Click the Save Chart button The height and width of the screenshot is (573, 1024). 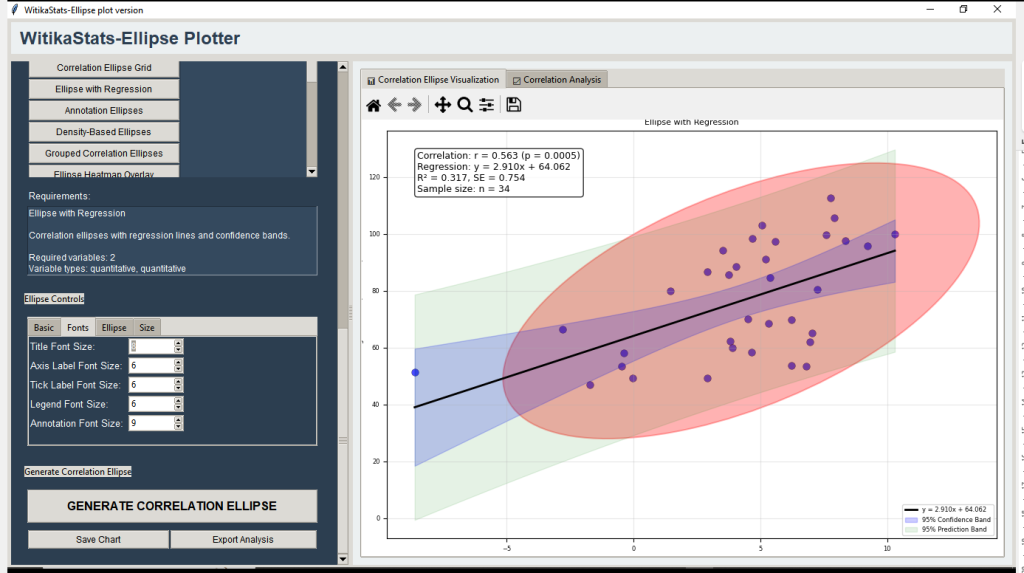[98, 540]
